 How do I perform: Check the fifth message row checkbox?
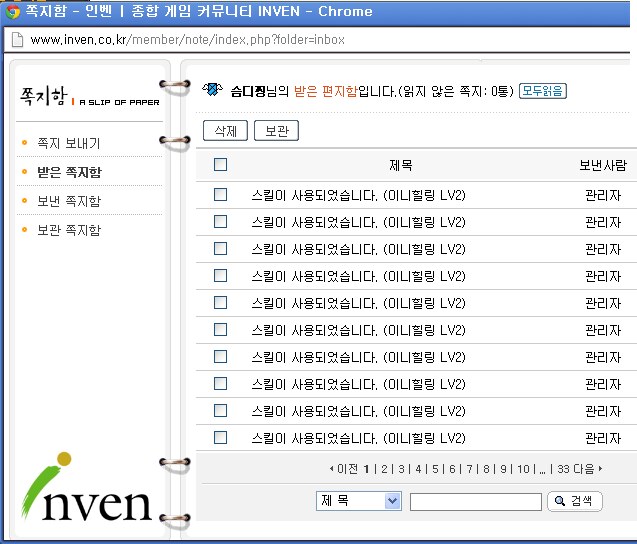click(x=220, y=303)
